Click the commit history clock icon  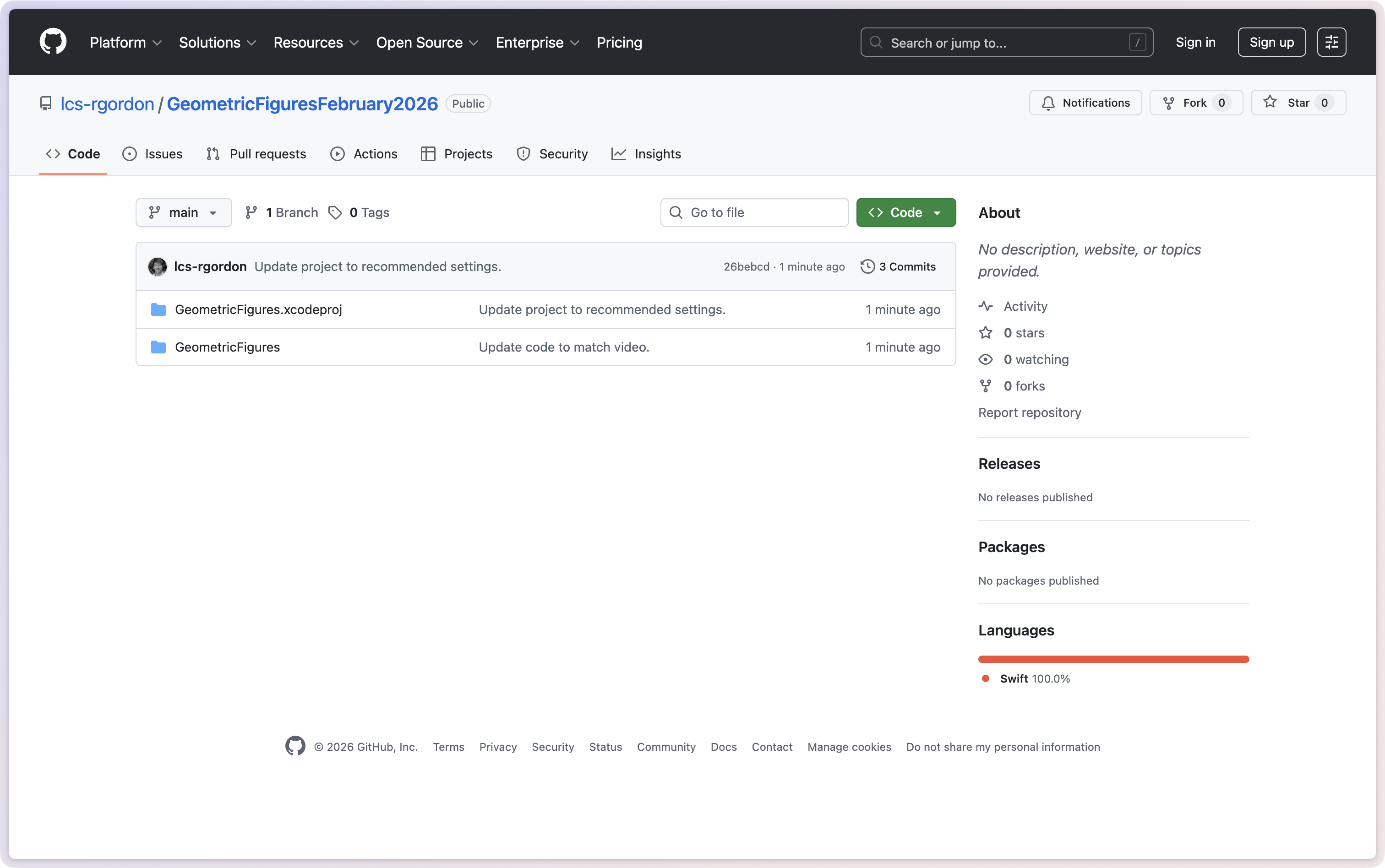point(867,266)
